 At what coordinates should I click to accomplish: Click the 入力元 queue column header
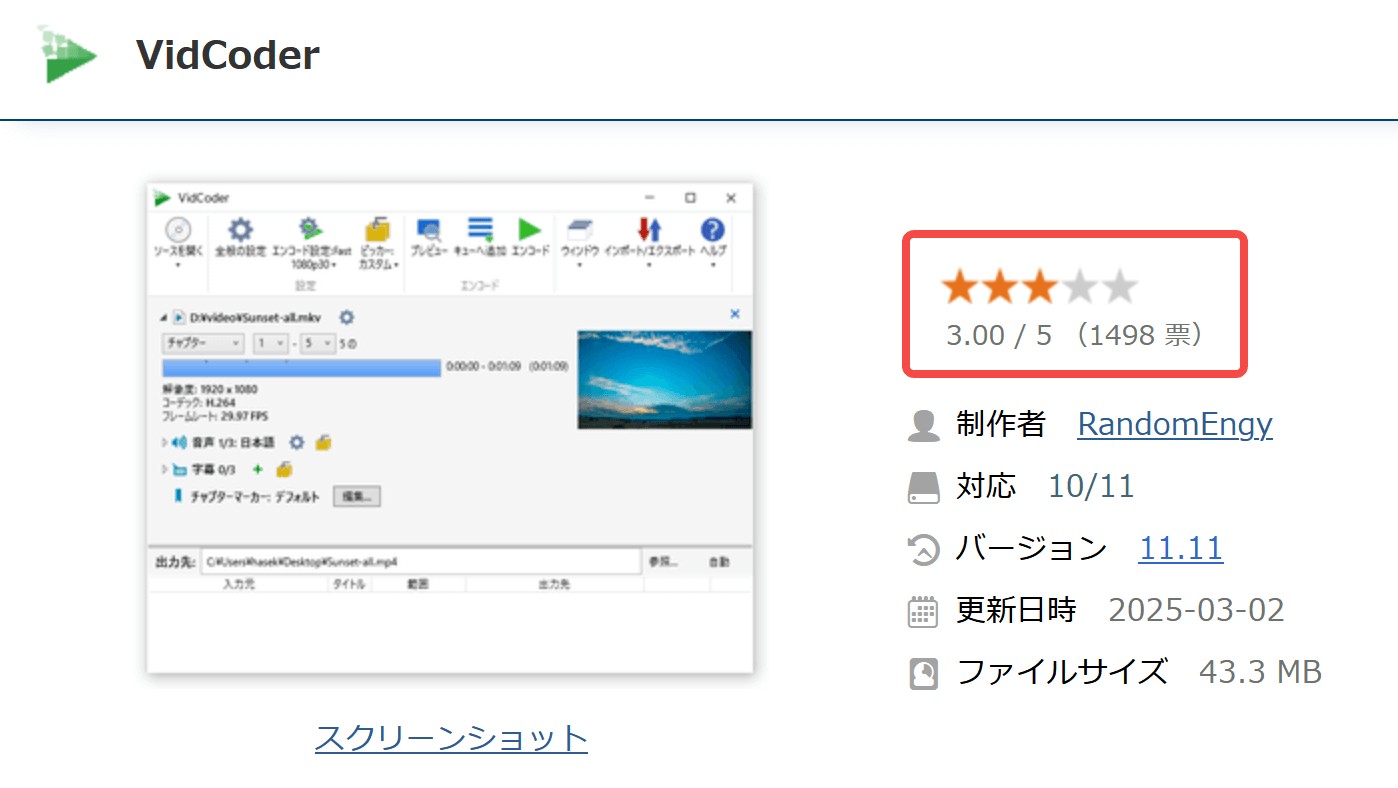239,584
